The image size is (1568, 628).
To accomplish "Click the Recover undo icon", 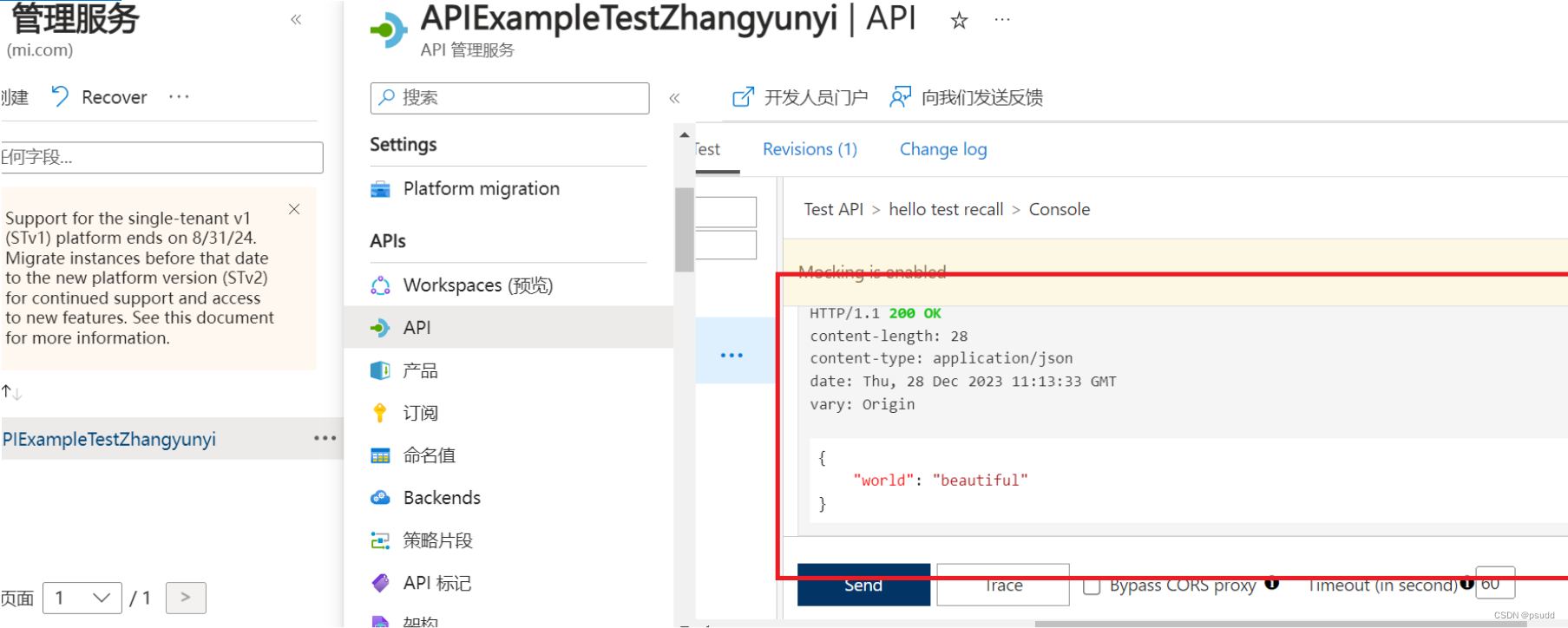I will tap(60, 96).
